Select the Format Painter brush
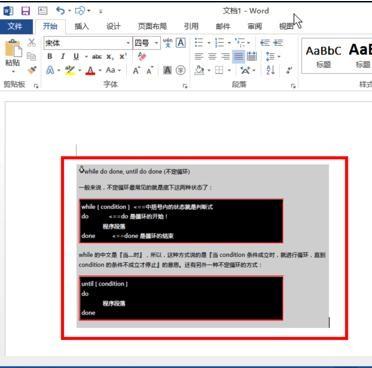 pyautogui.click(x=32, y=70)
